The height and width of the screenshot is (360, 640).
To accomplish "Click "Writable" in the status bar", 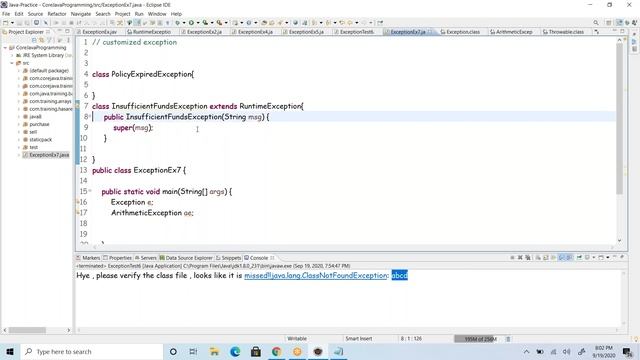I will (297, 339).
